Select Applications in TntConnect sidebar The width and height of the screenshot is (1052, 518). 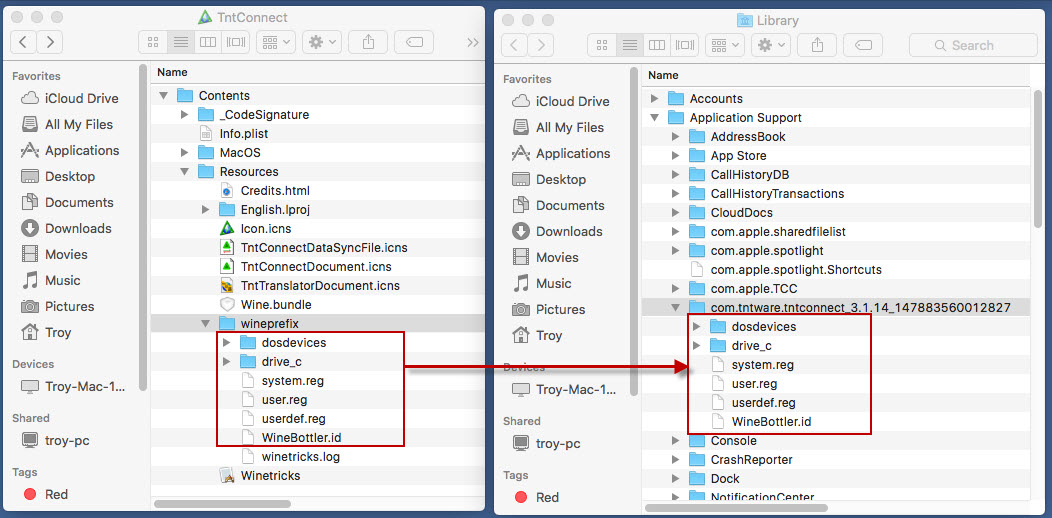(70, 150)
